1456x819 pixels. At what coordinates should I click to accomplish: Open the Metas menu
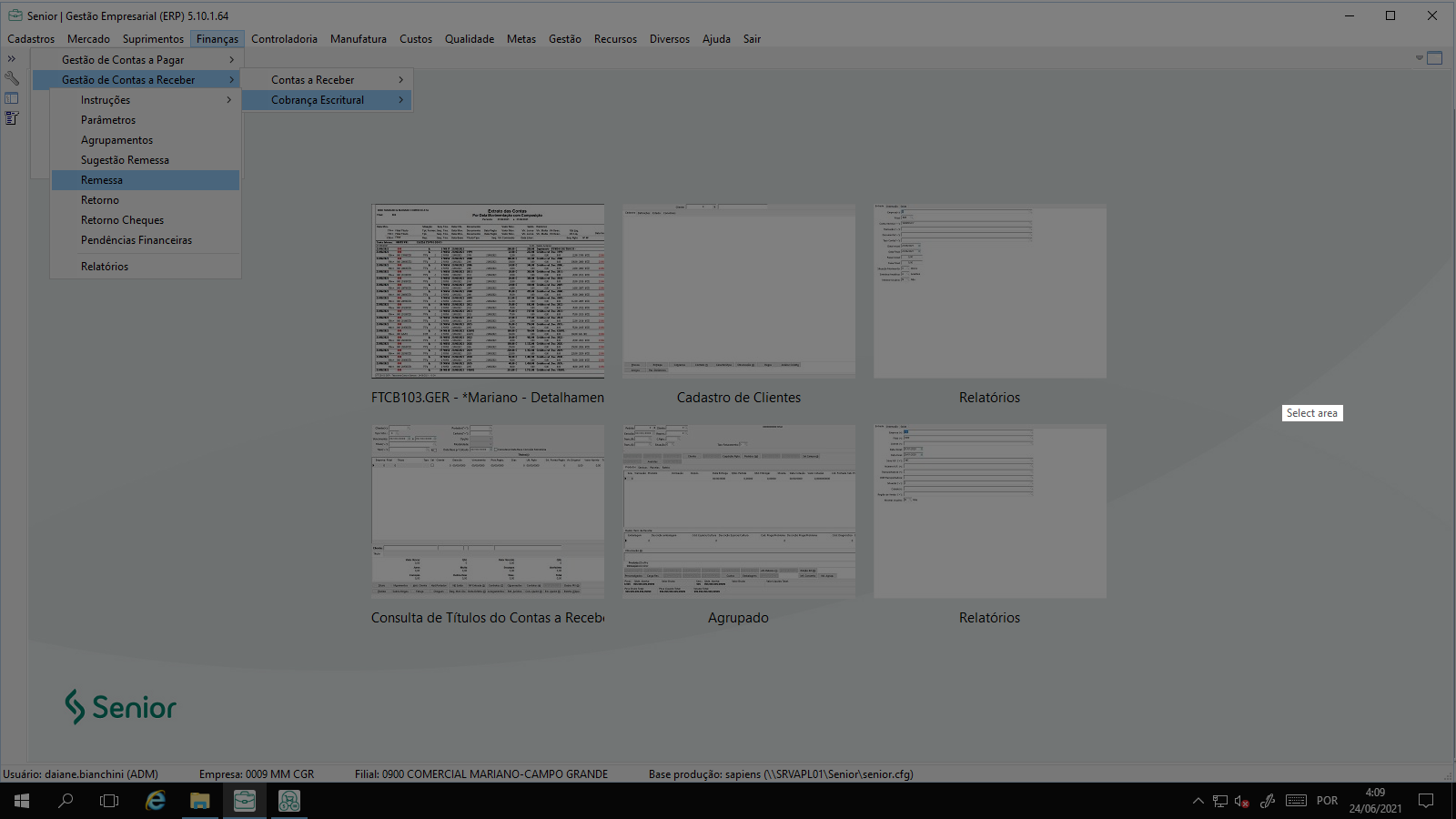click(521, 39)
